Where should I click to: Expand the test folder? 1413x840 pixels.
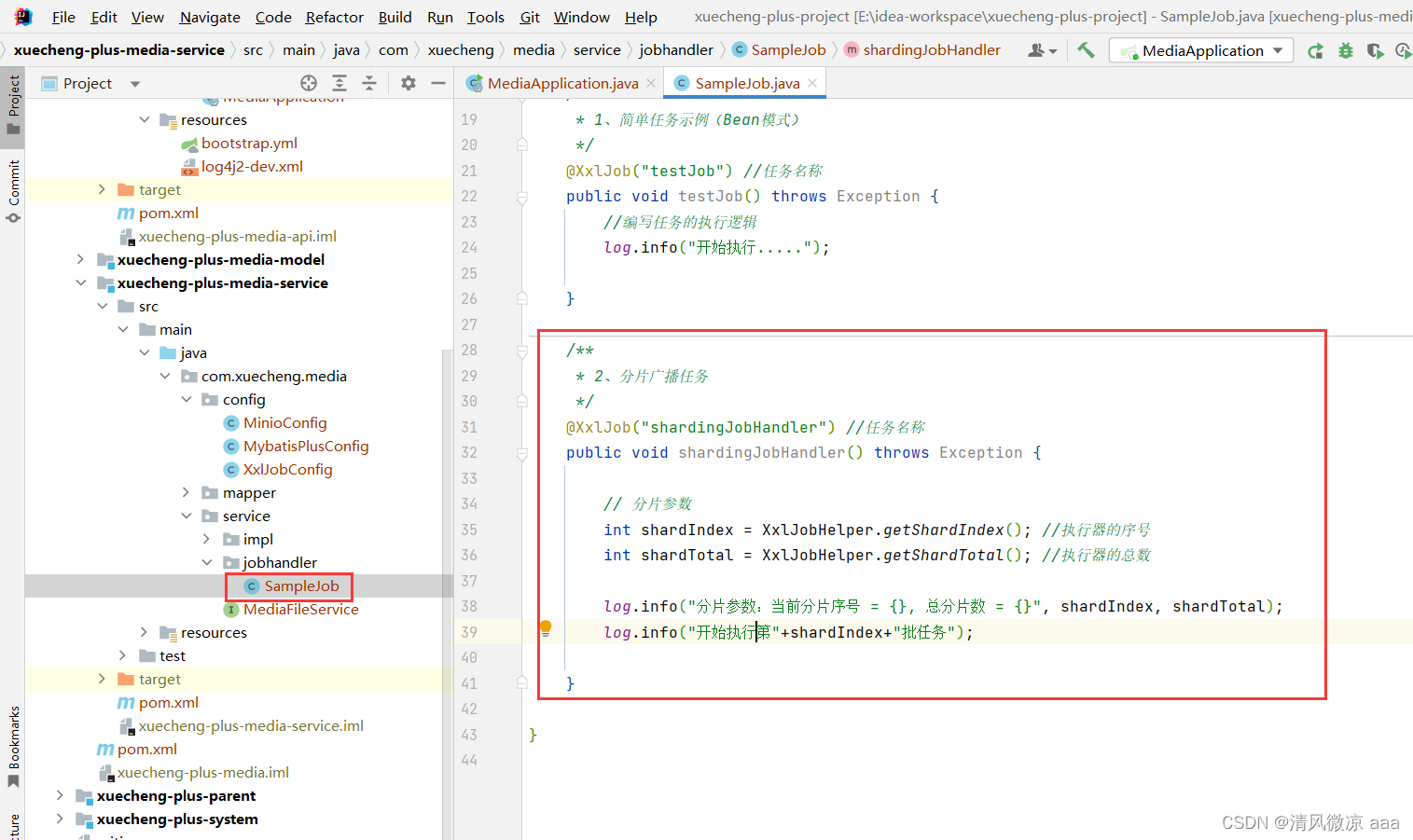click(x=123, y=655)
